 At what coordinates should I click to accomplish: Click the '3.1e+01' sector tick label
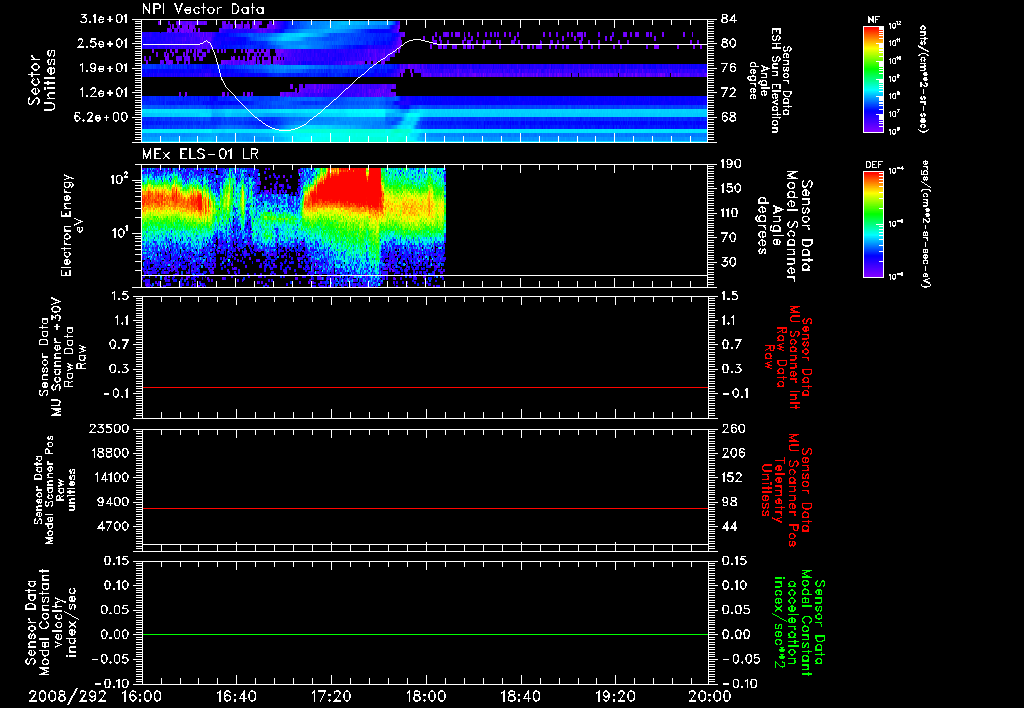(103, 19)
